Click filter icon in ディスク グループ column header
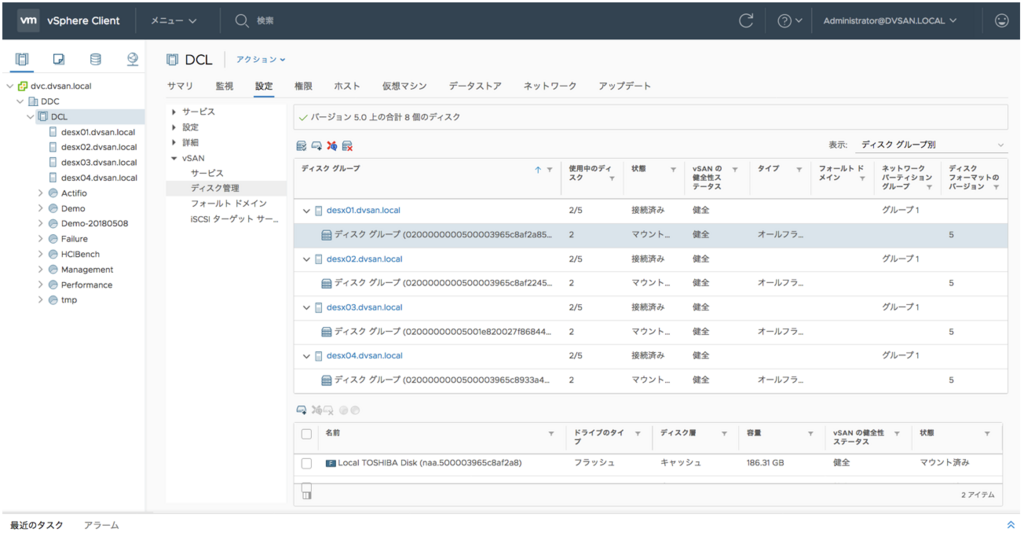Screen dimensions: 1024x536 pos(550,170)
